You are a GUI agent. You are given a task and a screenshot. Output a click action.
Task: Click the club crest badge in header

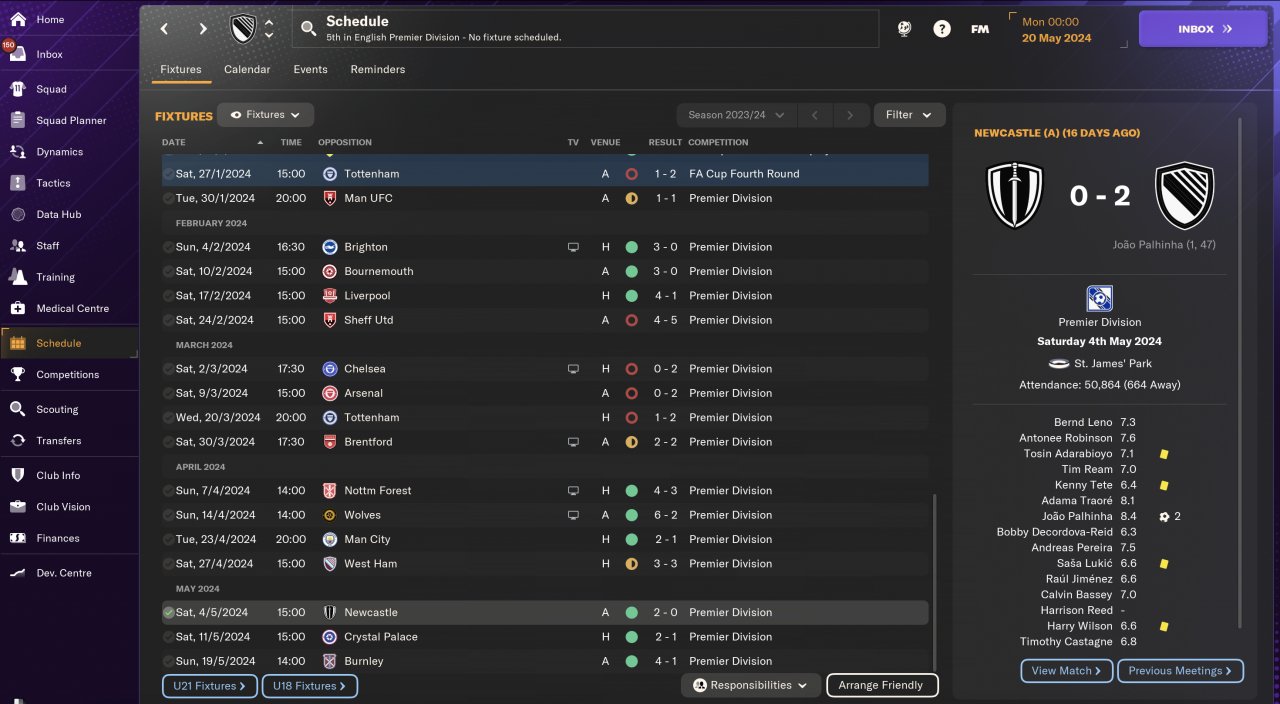point(243,29)
